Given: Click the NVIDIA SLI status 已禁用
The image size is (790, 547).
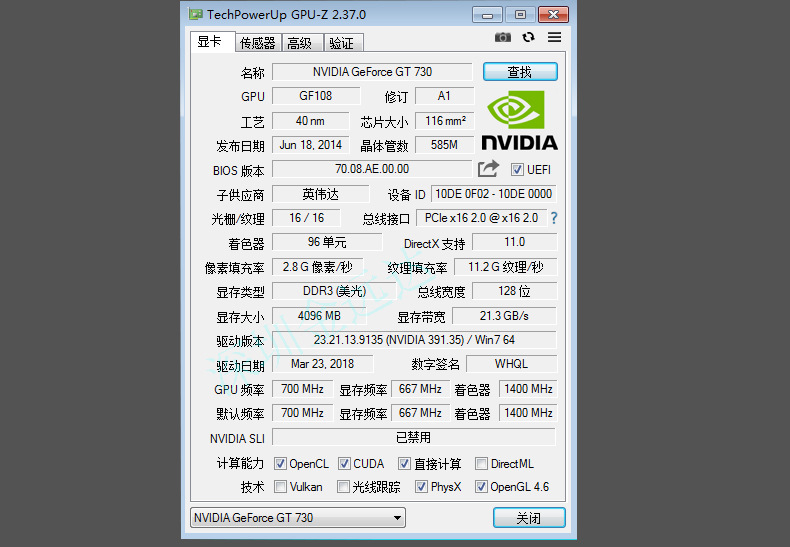Looking at the screenshot, I should 414,437.
